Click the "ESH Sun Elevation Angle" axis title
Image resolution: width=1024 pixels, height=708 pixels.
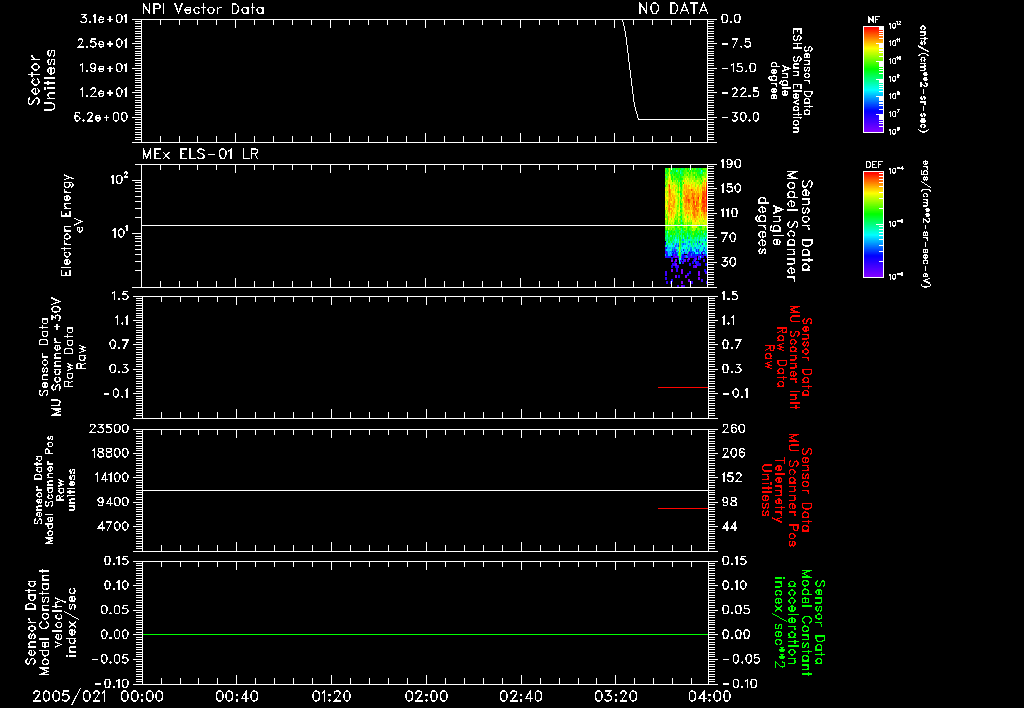[x=790, y=80]
